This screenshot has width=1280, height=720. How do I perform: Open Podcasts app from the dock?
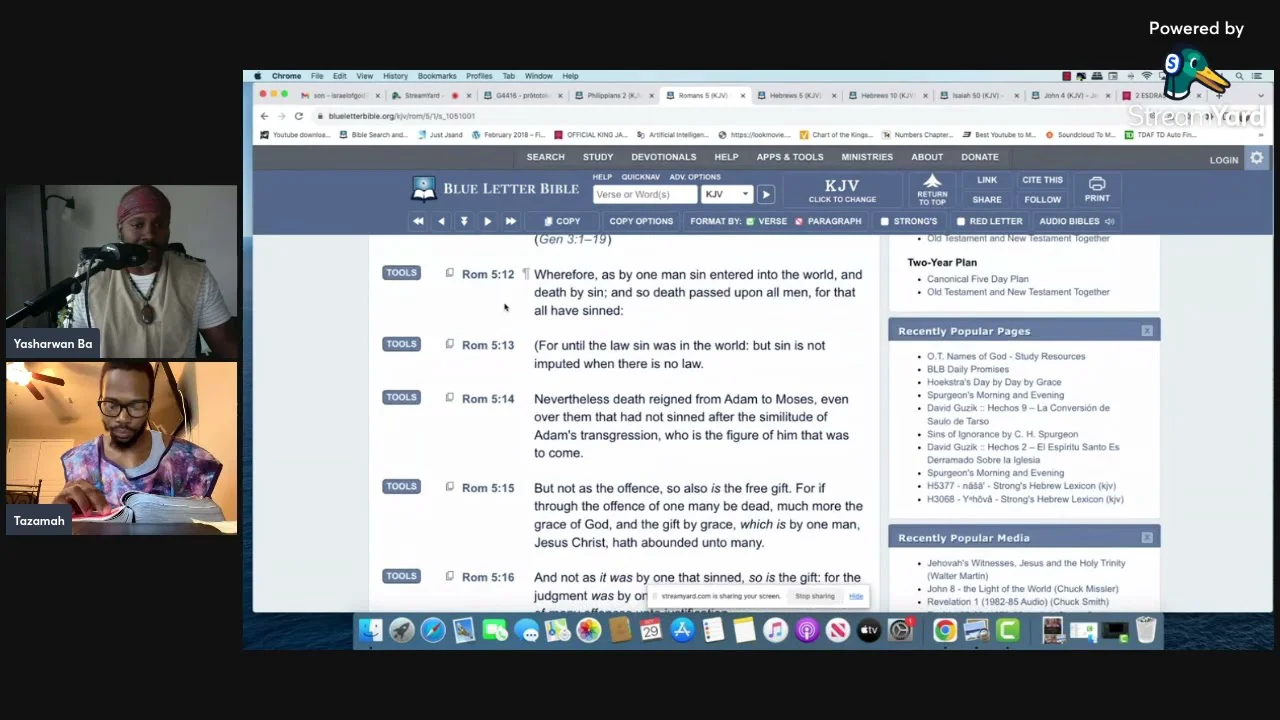(807, 630)
